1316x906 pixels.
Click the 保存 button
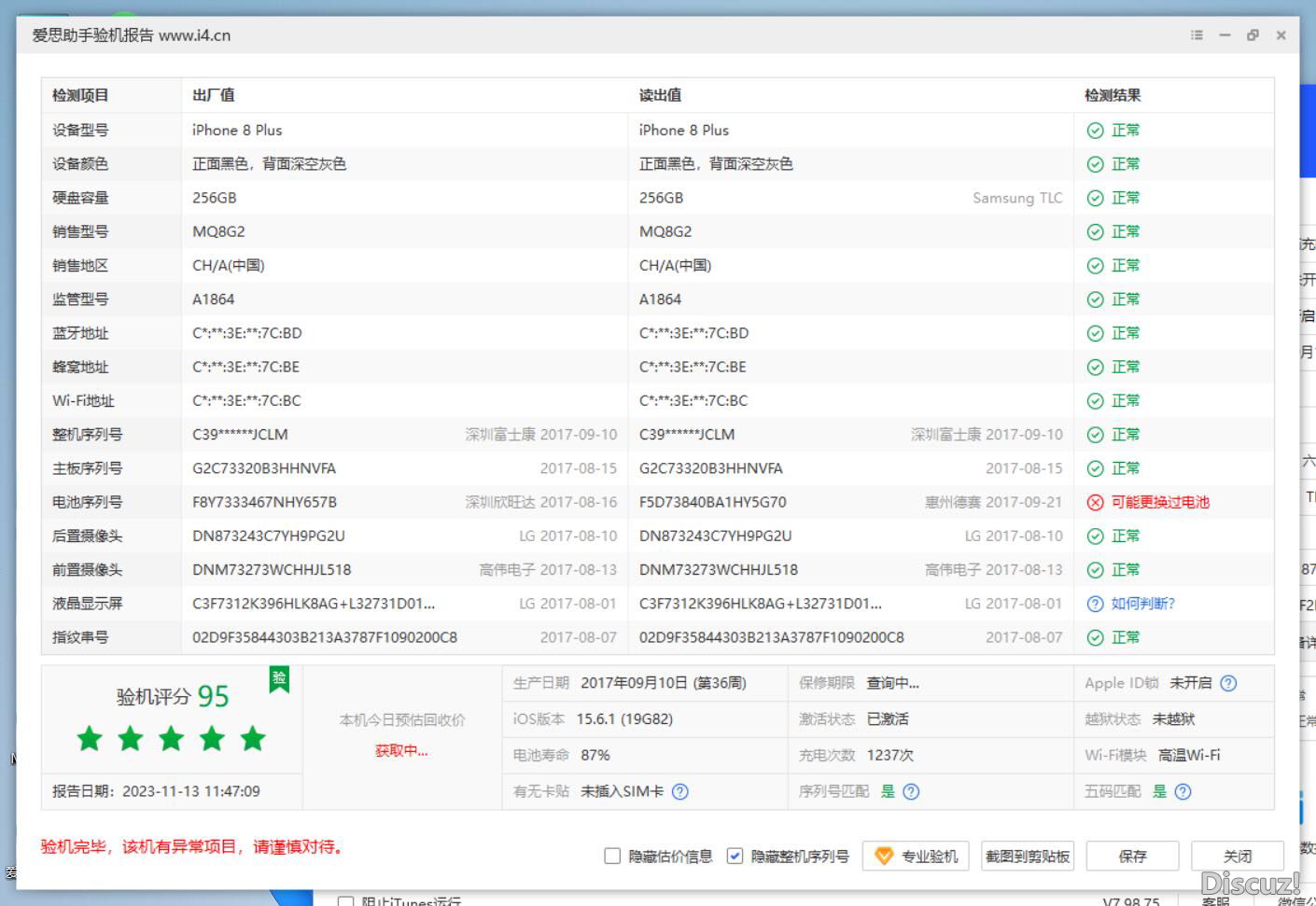coord(1132,856)
